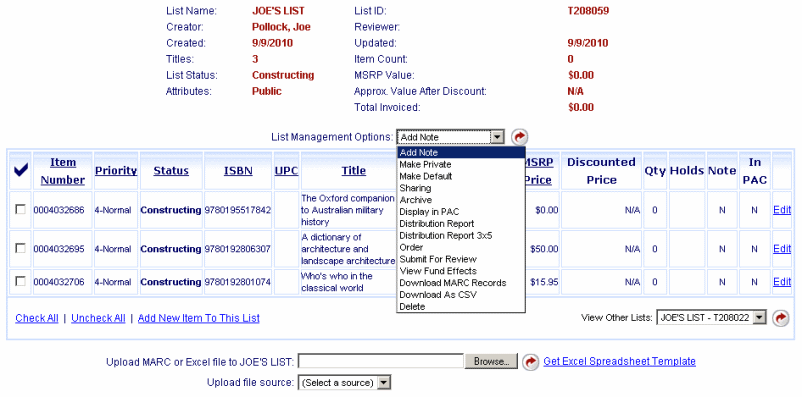The image size is (802, 397).
Task: Click the checkmark icon in the table header
Action: pyautogui.click(x=21, y=170)
